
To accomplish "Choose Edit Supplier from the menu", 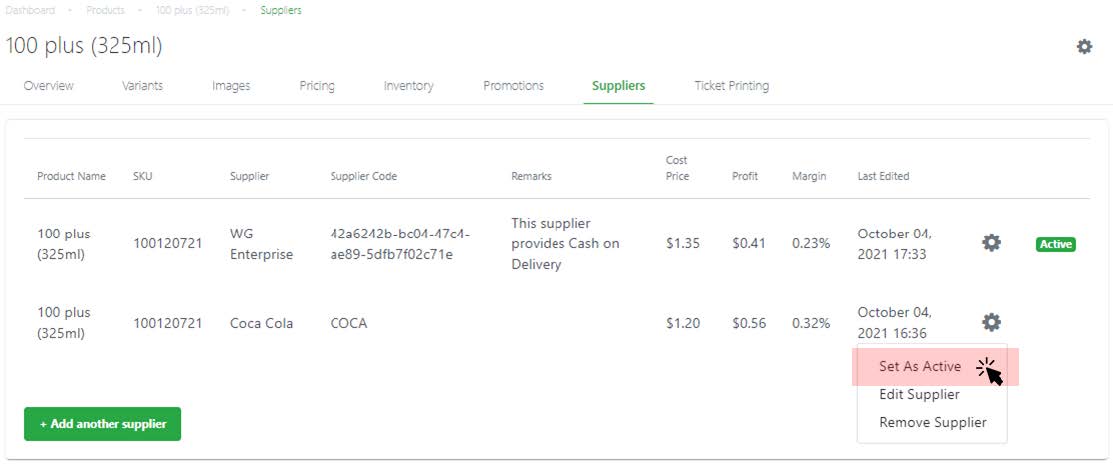I will [919, 394].
